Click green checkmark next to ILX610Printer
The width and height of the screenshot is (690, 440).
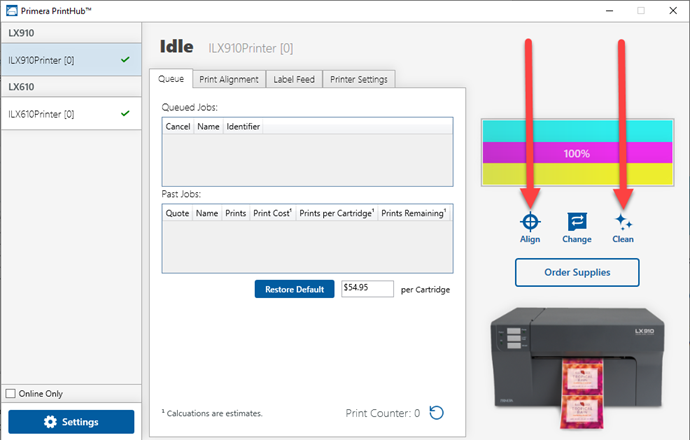(125, 114)
